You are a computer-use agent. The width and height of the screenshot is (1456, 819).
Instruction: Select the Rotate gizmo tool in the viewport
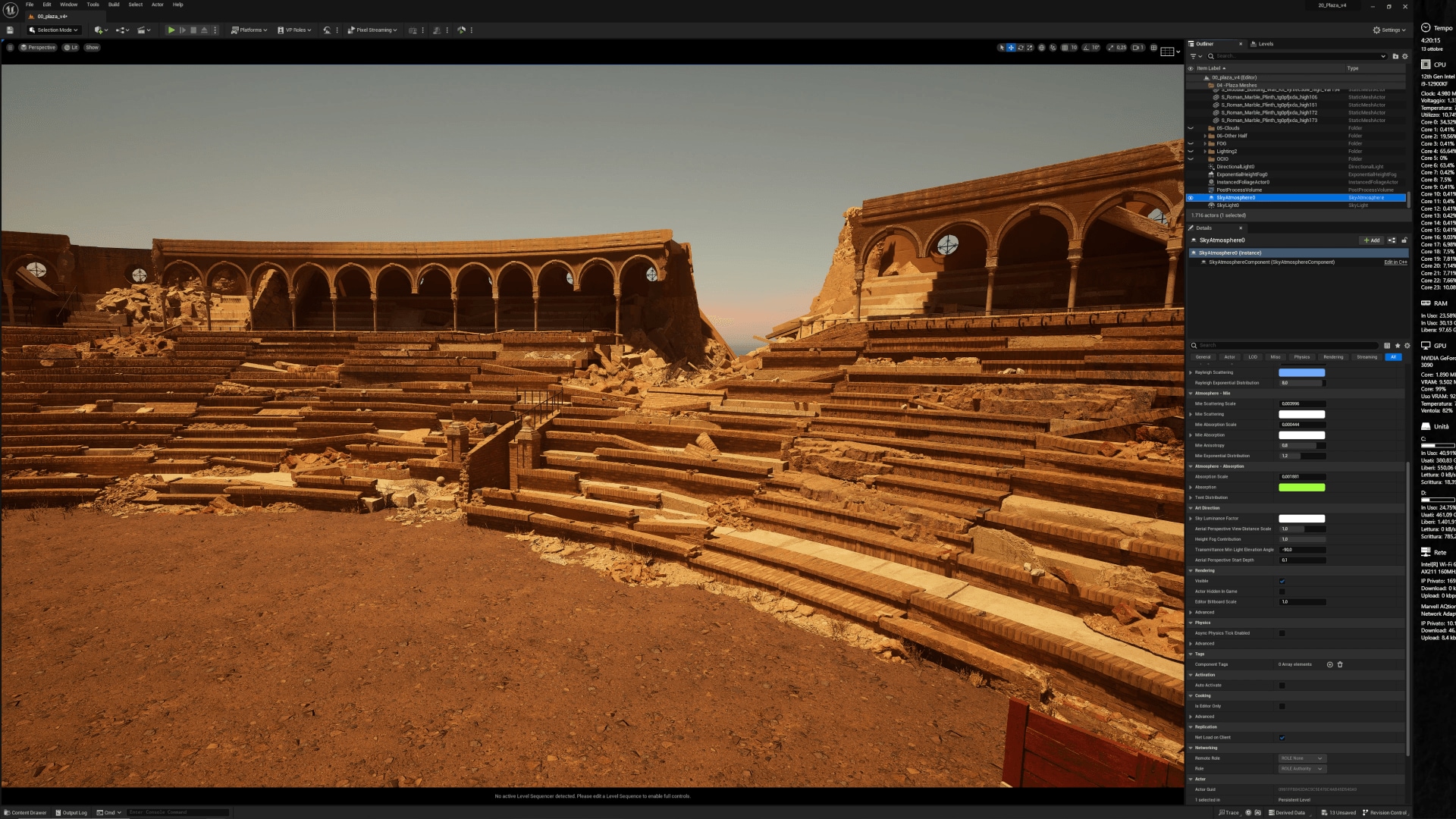1021,48
